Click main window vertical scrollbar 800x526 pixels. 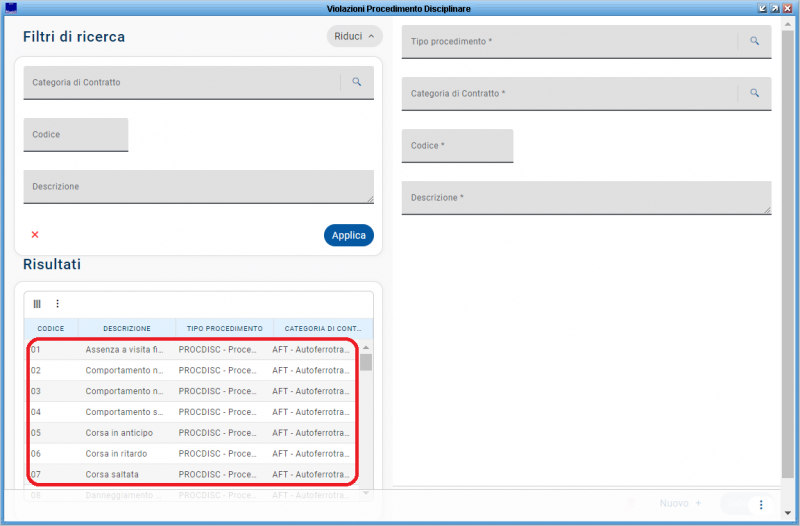click(x=788, y=254)
